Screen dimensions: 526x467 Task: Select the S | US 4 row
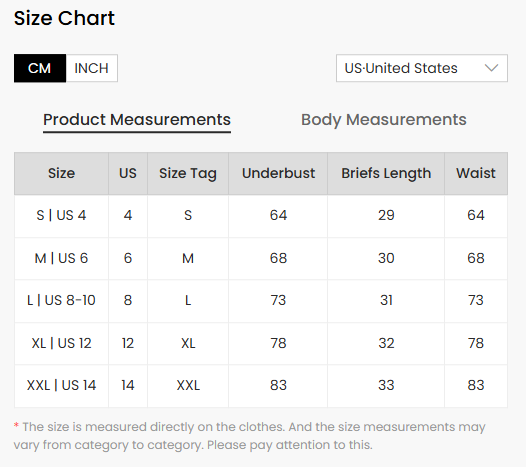261,216
